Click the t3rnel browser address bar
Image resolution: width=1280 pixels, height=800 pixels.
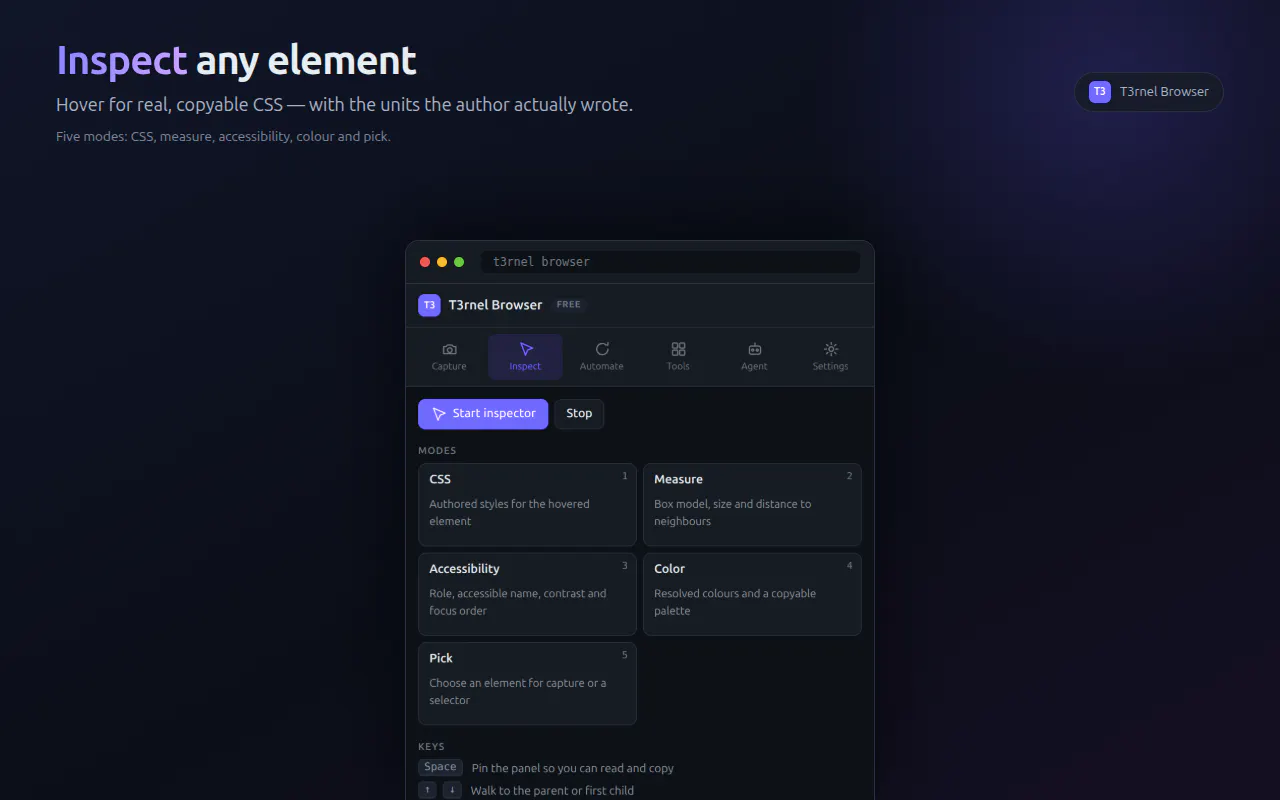point(670,262)
